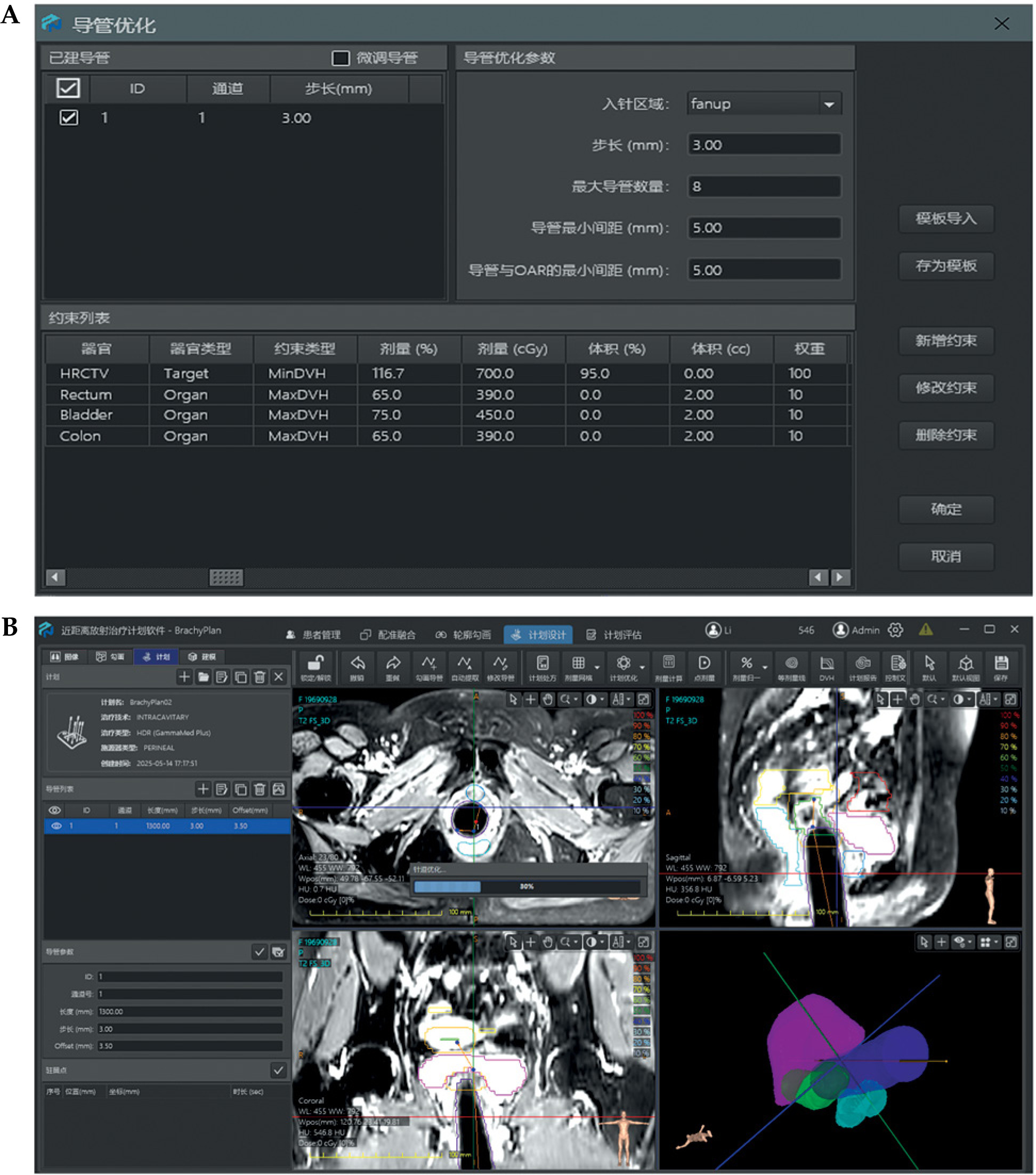Switch to the 计划评估 tab
1036x1175 pixels.
tap(614, 634)
